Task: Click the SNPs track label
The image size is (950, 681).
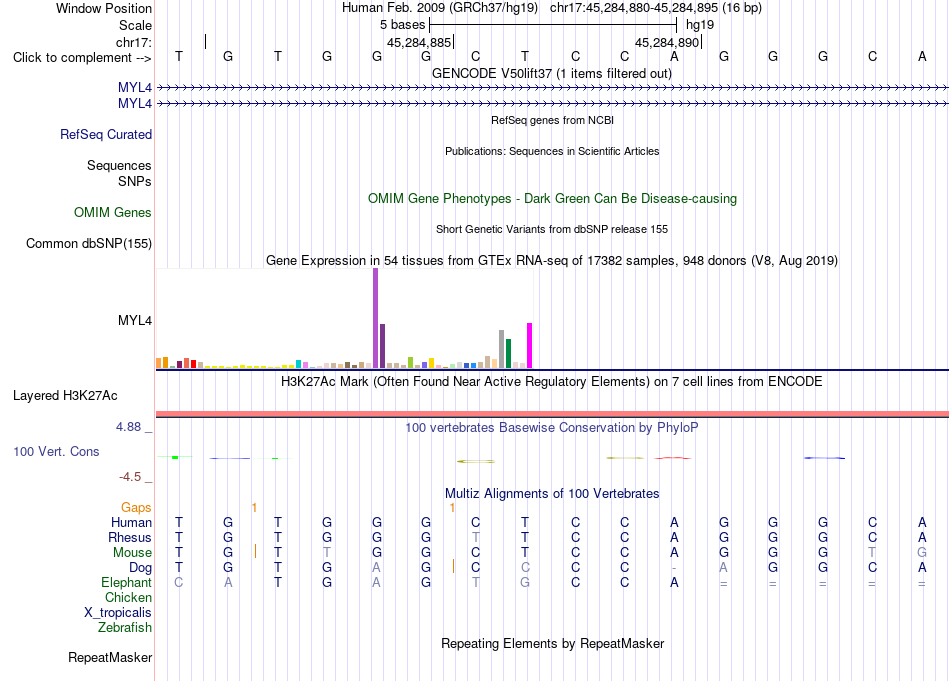Action: (x=135, y=181)
